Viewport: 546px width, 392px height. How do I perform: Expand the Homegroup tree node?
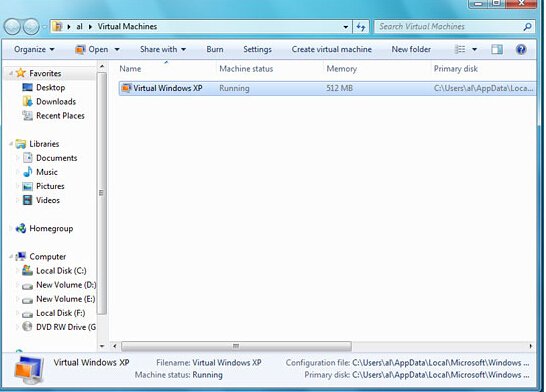pos(11,228)
